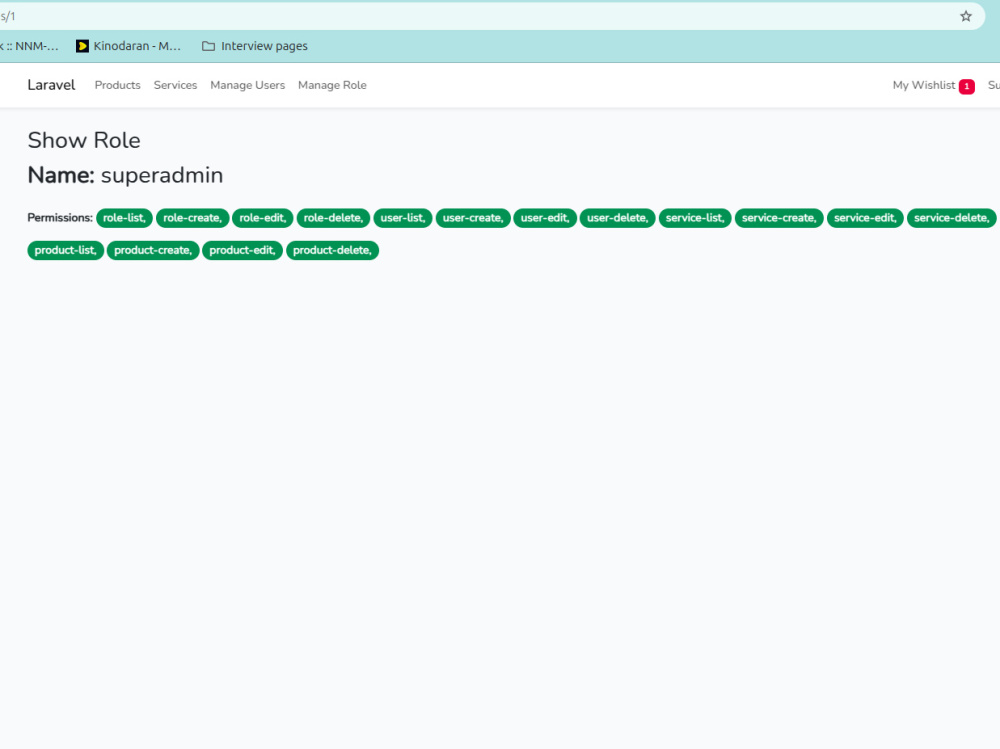1000x749 pixels.
Task: Select the user-edit permission badge
Action: click(545, 218)
